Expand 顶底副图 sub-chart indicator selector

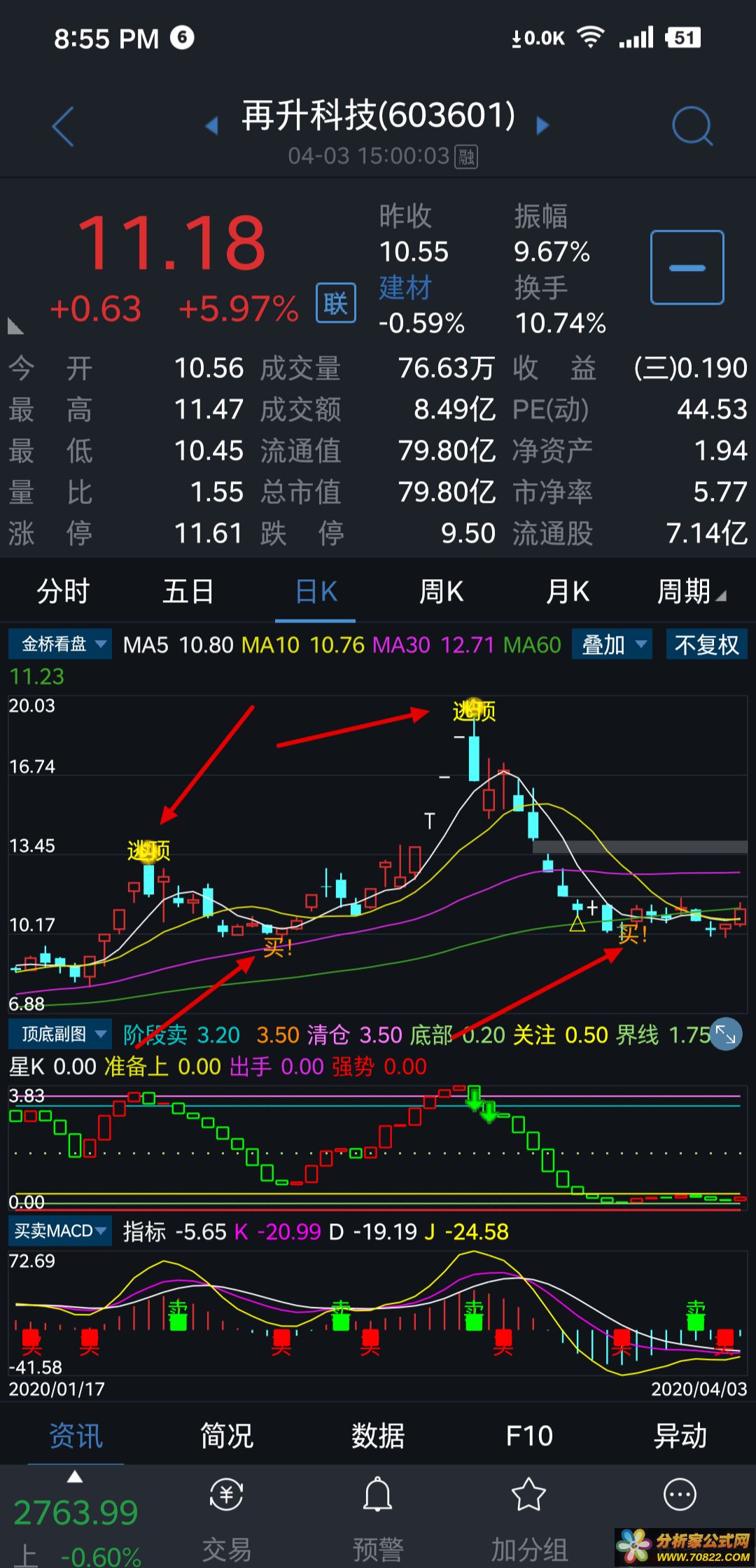[x=60, y=1034]
